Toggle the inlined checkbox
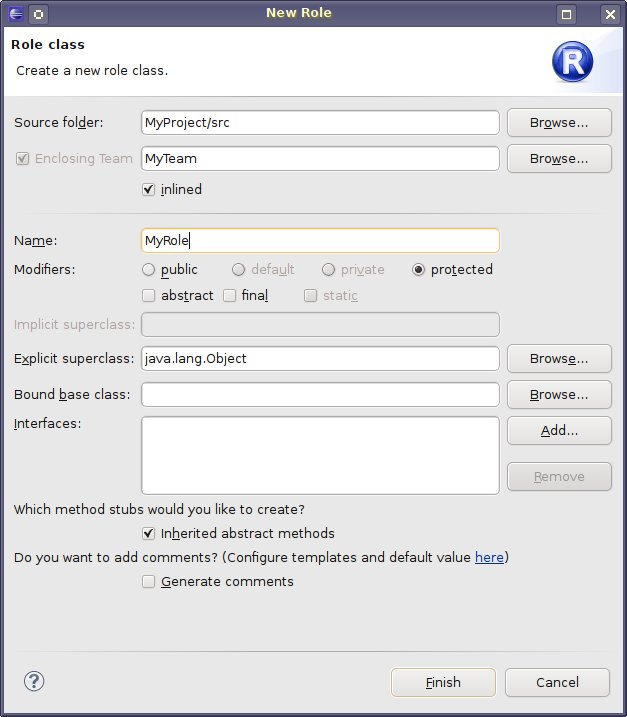The width and height of the screenshot is (627, 717). [149, 189]
